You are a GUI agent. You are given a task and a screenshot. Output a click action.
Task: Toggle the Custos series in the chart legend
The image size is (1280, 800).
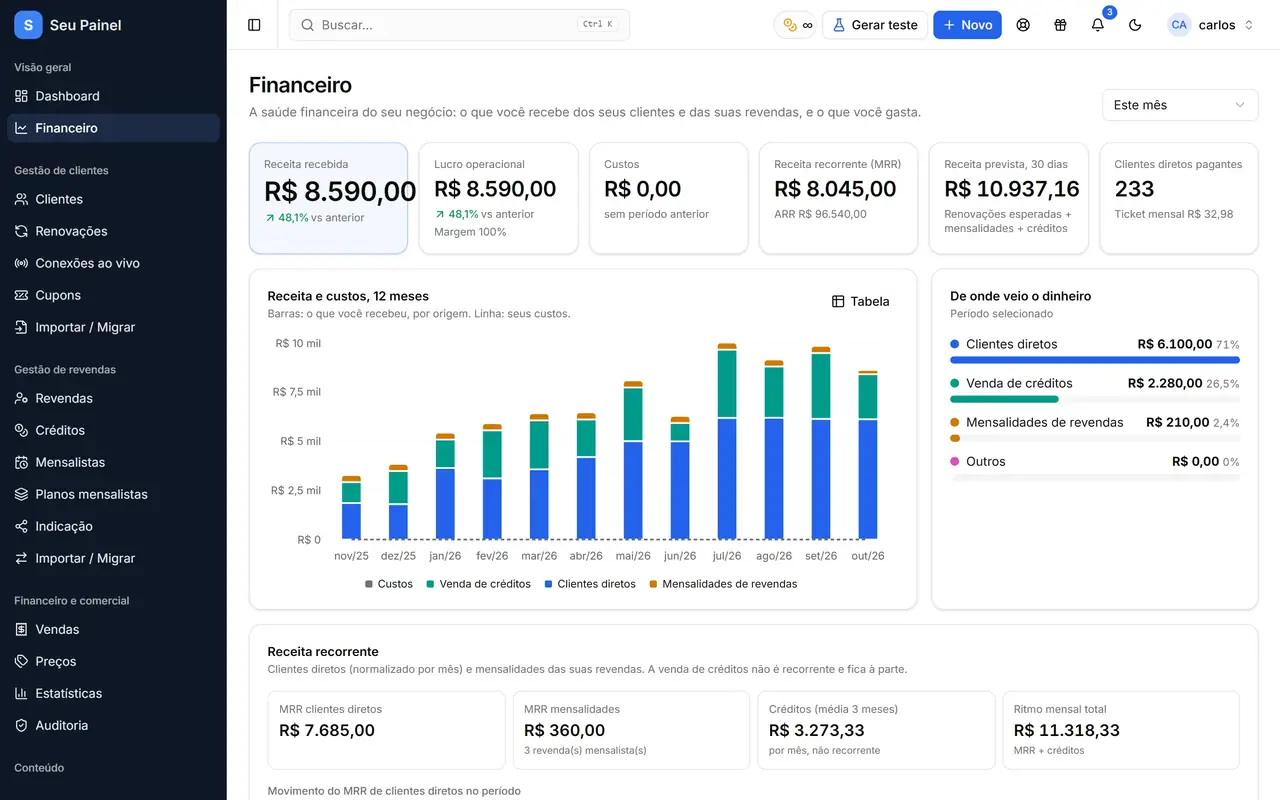[x=389, y=584]
